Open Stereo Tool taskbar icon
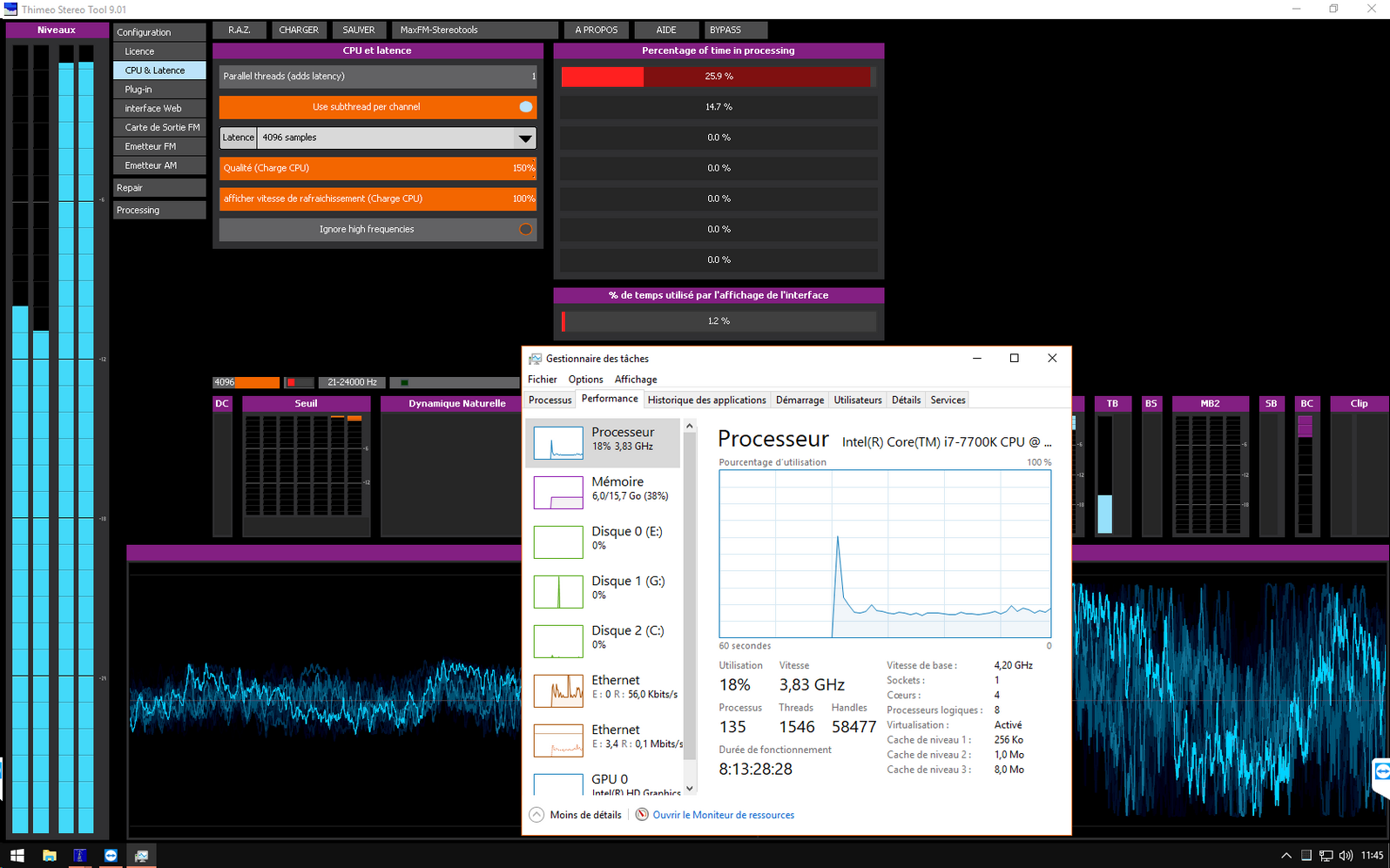1390x868 pixels. point(79,855)
